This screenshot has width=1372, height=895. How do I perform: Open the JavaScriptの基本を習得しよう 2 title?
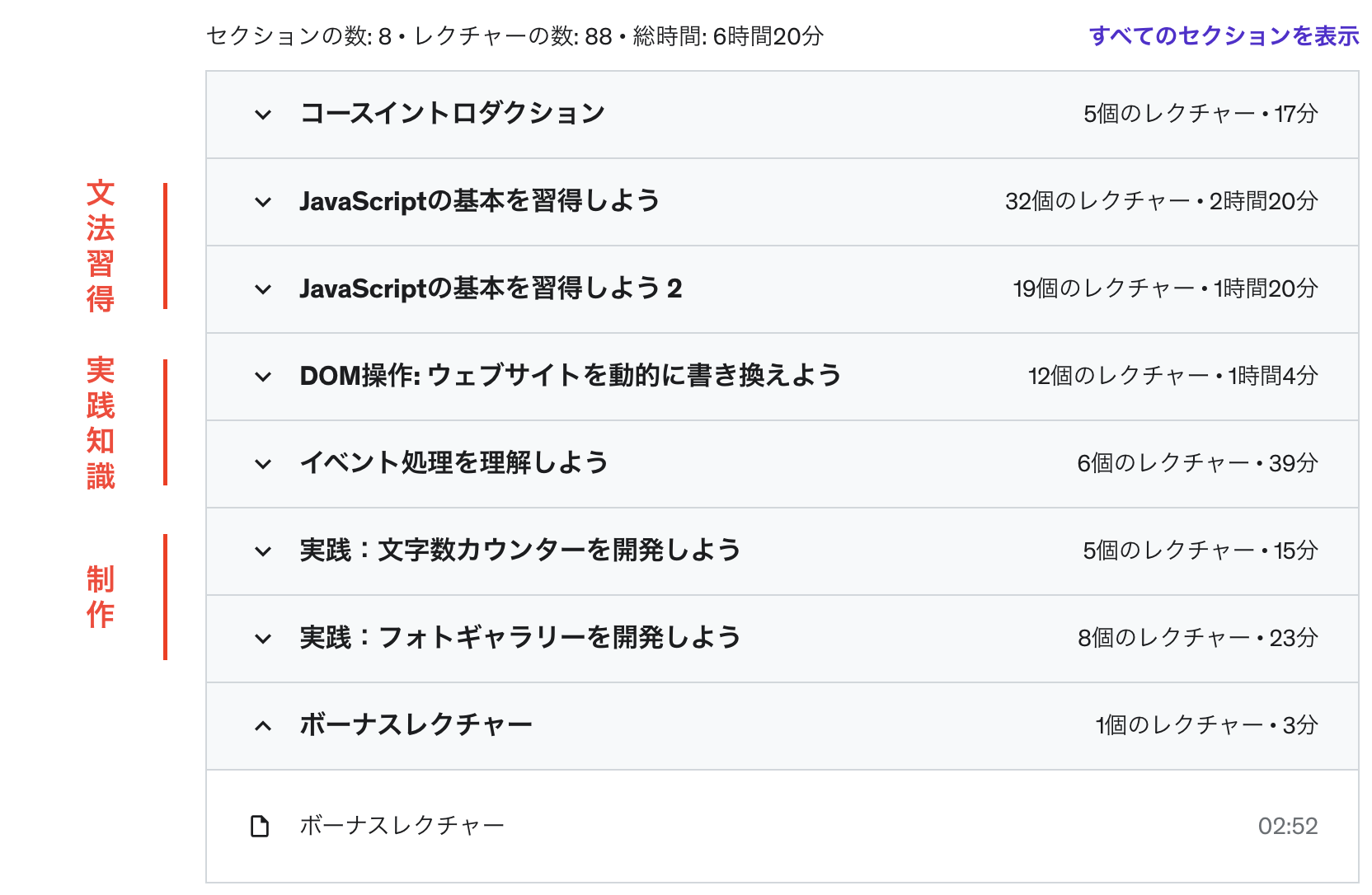[x=491, y=288]
